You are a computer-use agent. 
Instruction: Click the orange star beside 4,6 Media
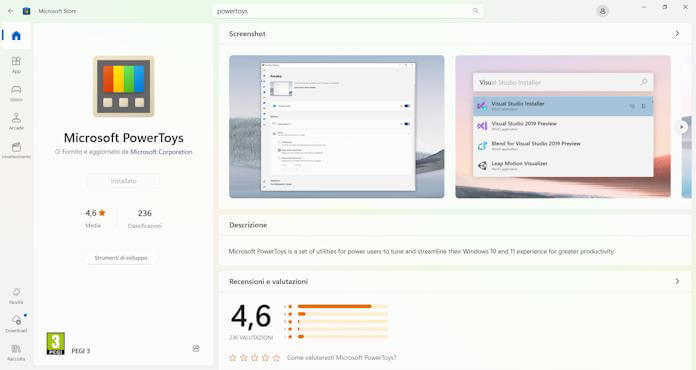[102, 213]
